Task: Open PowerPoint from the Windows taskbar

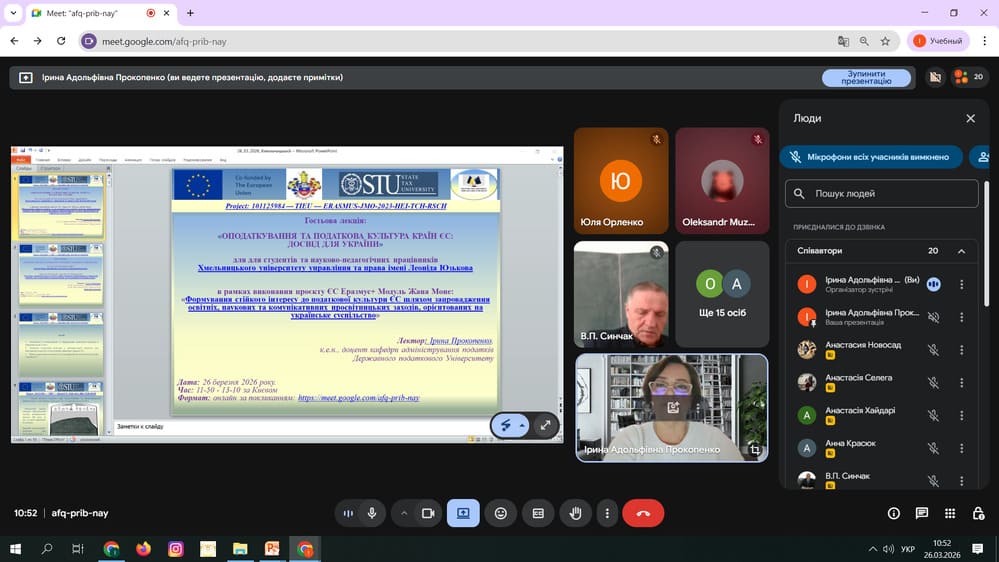Action: pos(272,549)
